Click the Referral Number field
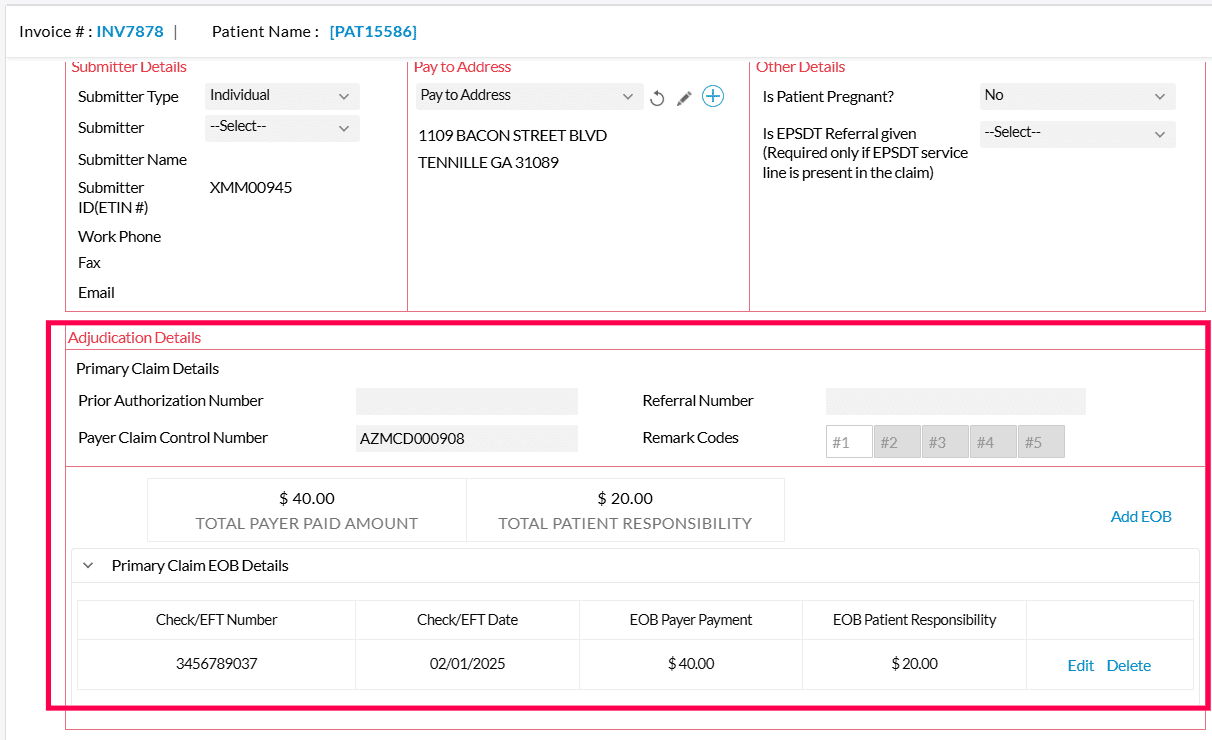Image resolution: width=1212 pixels, height=740 pixels. [x=954, y=400]
